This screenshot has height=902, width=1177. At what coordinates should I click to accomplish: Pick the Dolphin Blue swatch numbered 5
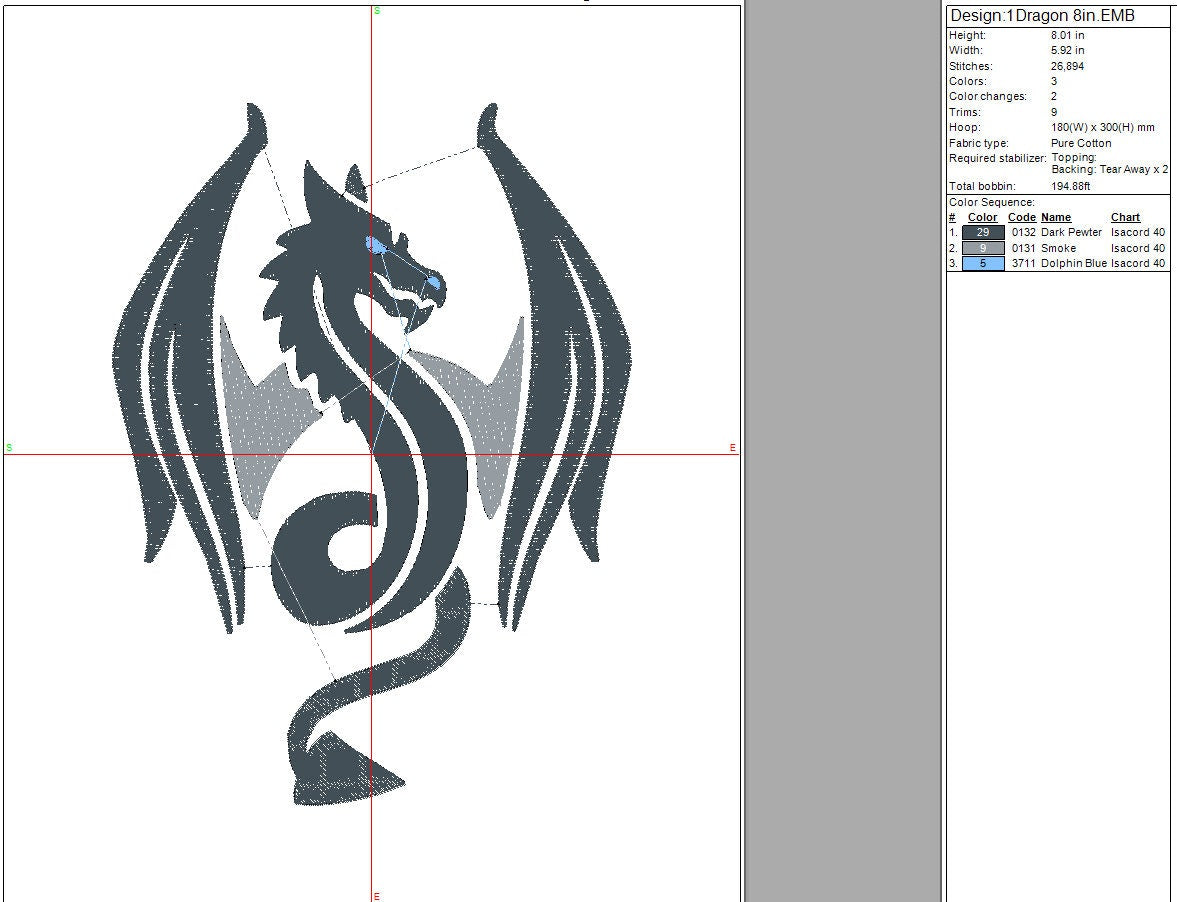point(983,264)
